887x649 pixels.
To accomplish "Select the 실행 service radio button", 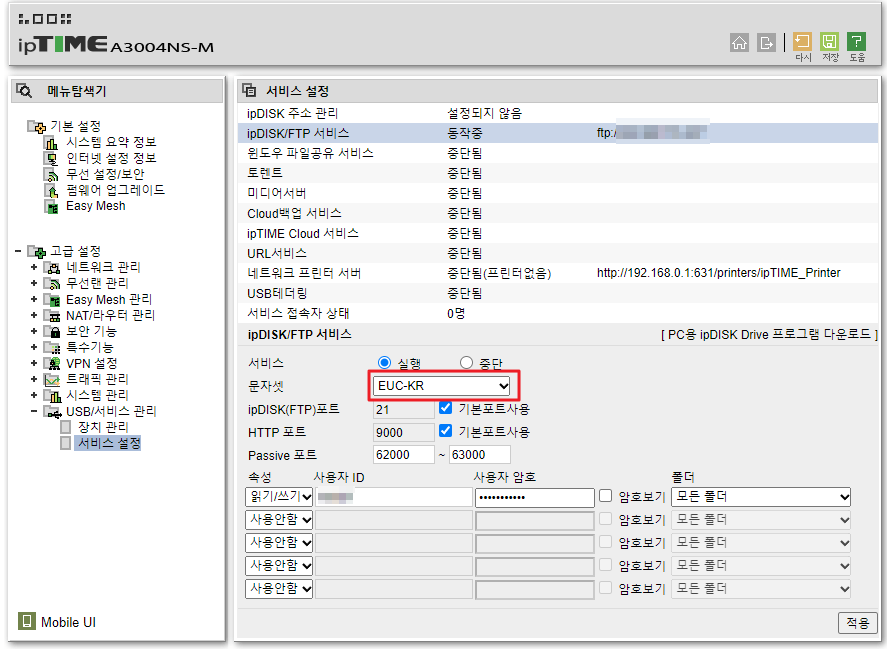I will 384,362.
